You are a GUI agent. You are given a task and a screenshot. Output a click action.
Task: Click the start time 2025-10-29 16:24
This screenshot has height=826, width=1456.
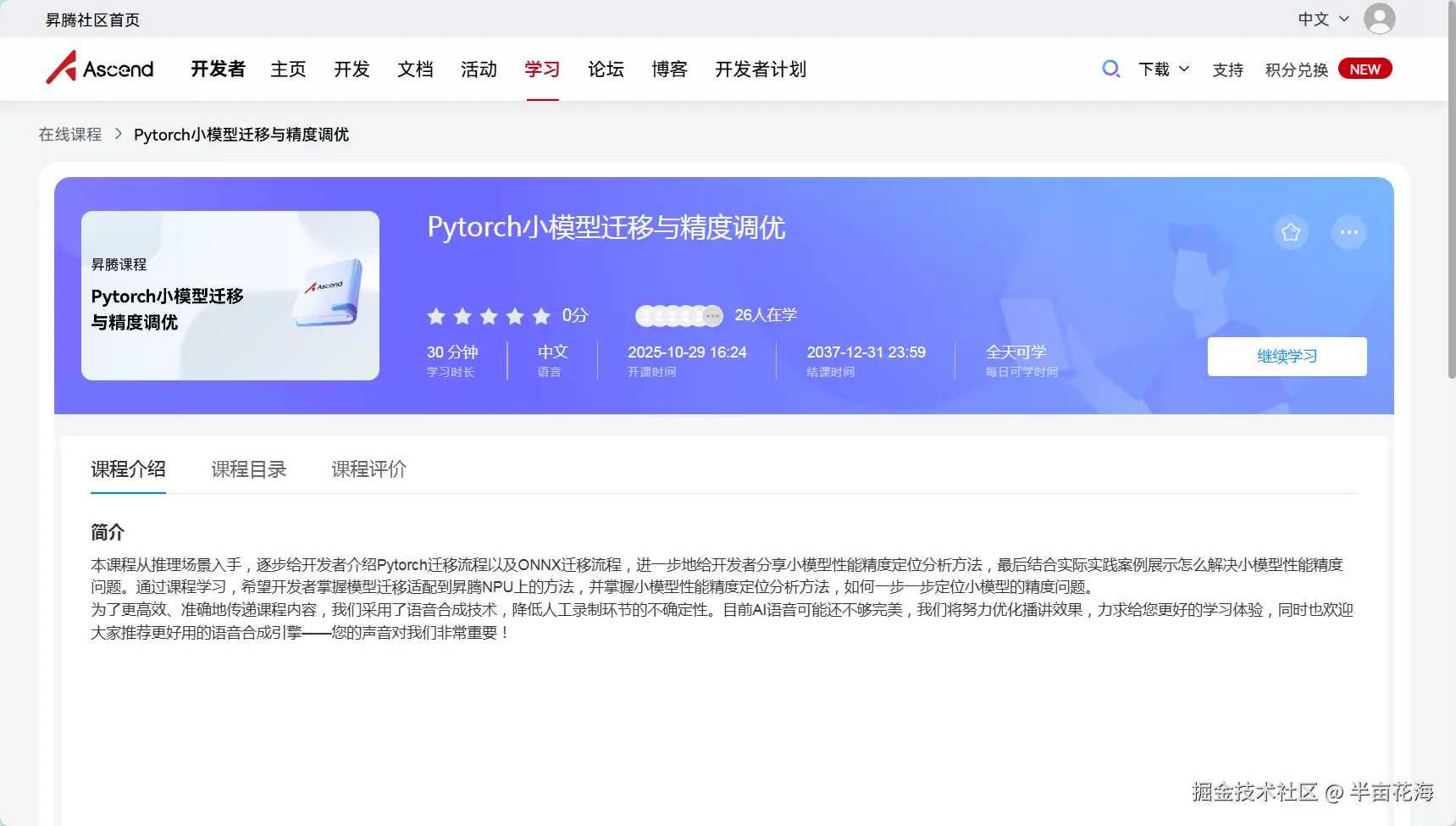(x=687, y=352)
